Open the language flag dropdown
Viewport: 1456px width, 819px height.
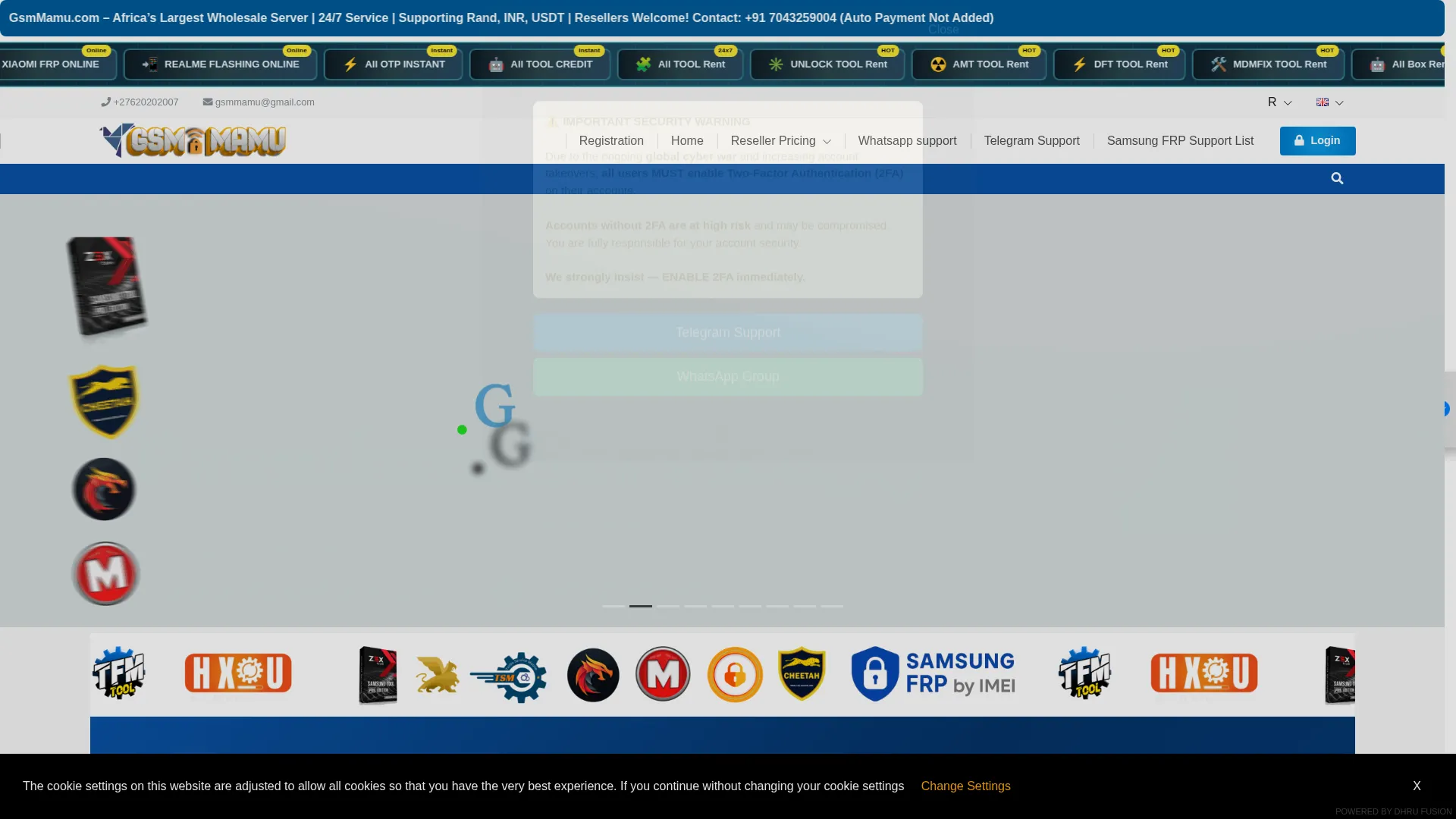pyautogui.click(x=1329, y=102)
